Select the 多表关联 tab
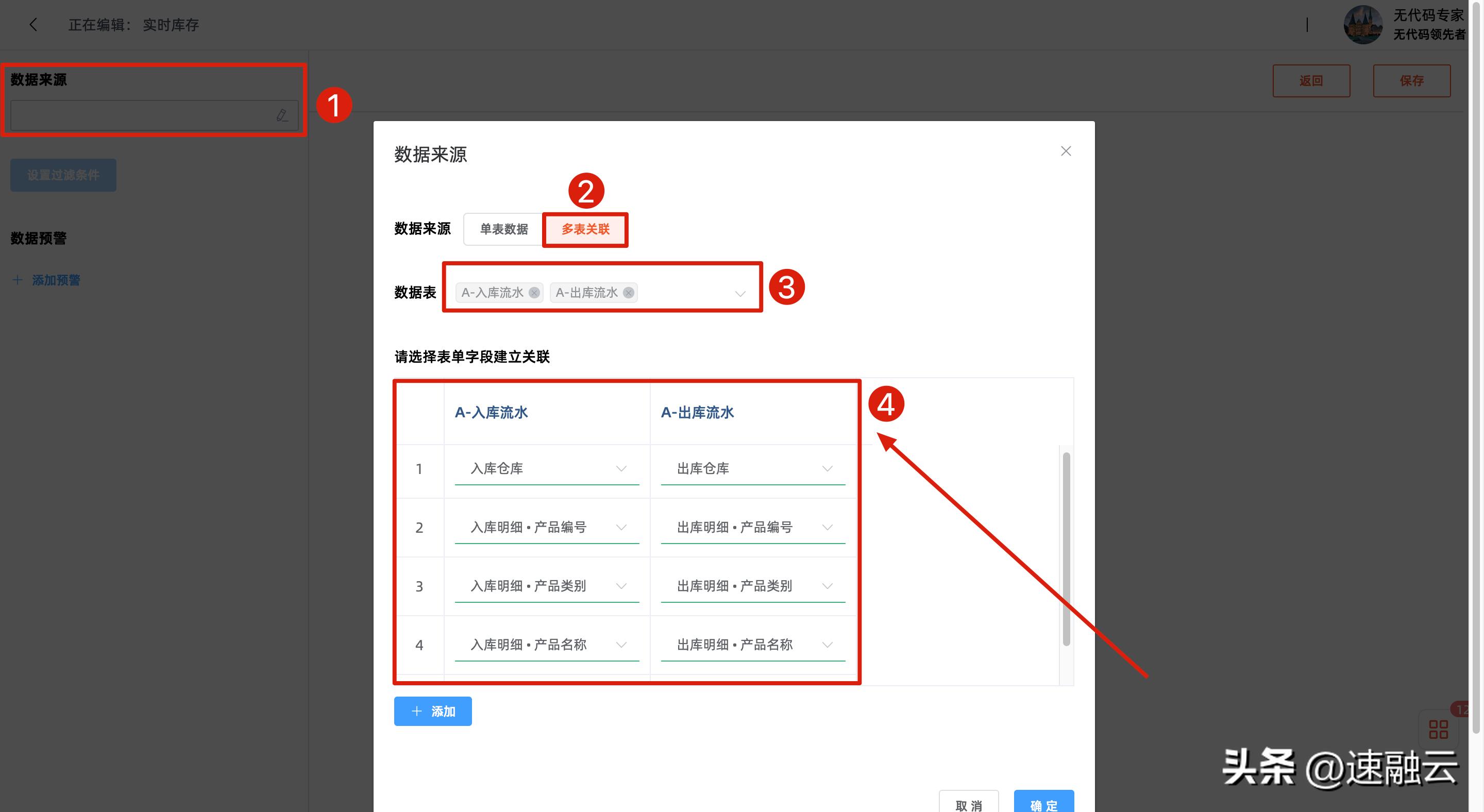This screenshot has width=1484, height=812. click(x=585, y=229)
